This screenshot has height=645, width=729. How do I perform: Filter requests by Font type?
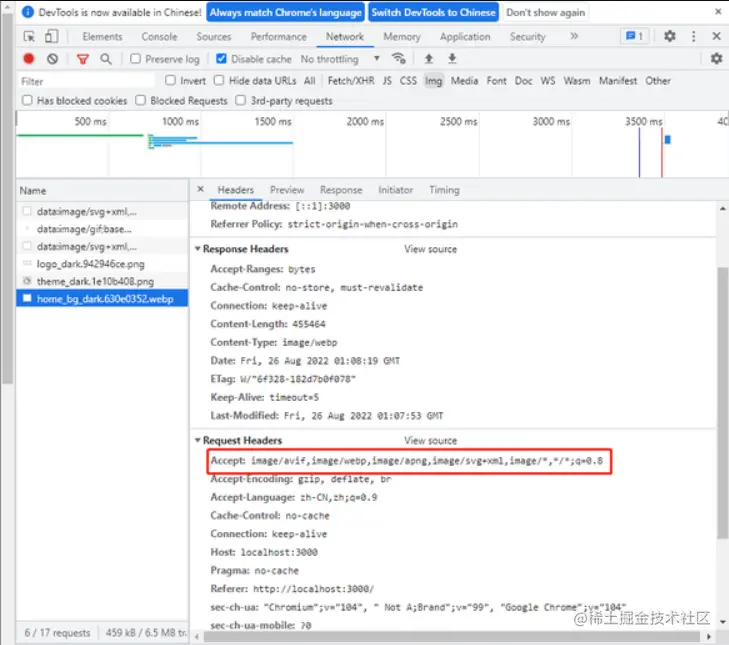[x=497, y=81]
